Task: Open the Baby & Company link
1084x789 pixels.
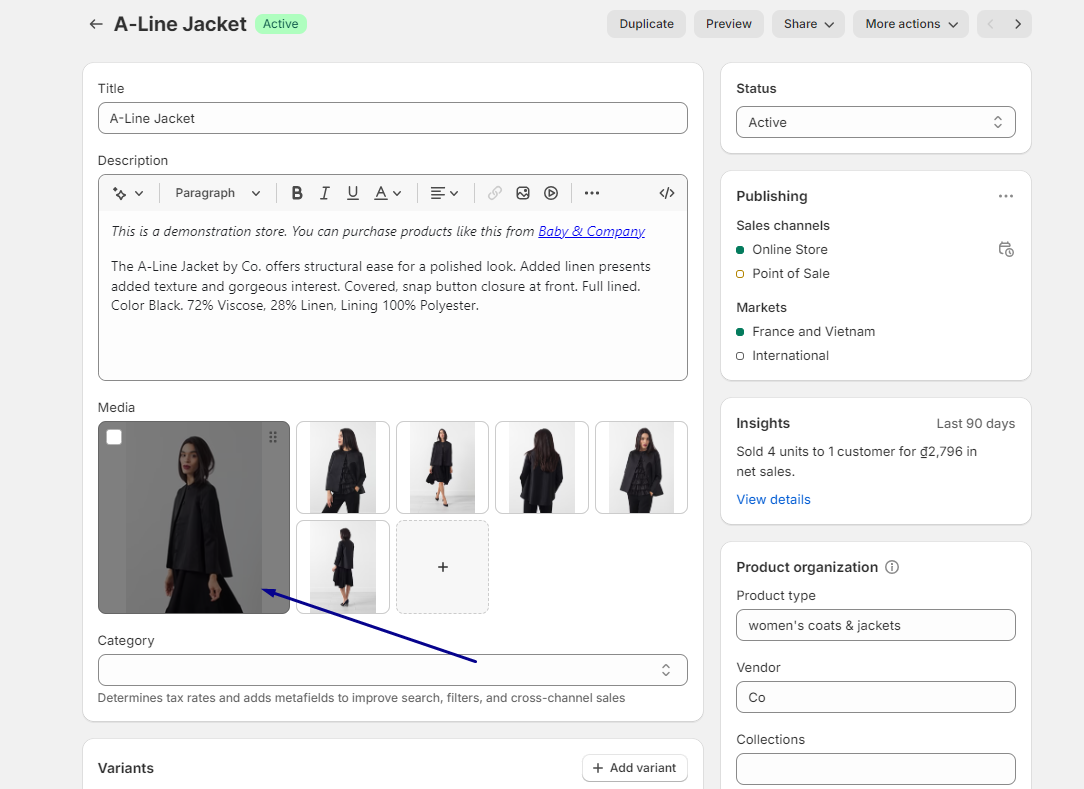Action: click(x=591, y=232)
